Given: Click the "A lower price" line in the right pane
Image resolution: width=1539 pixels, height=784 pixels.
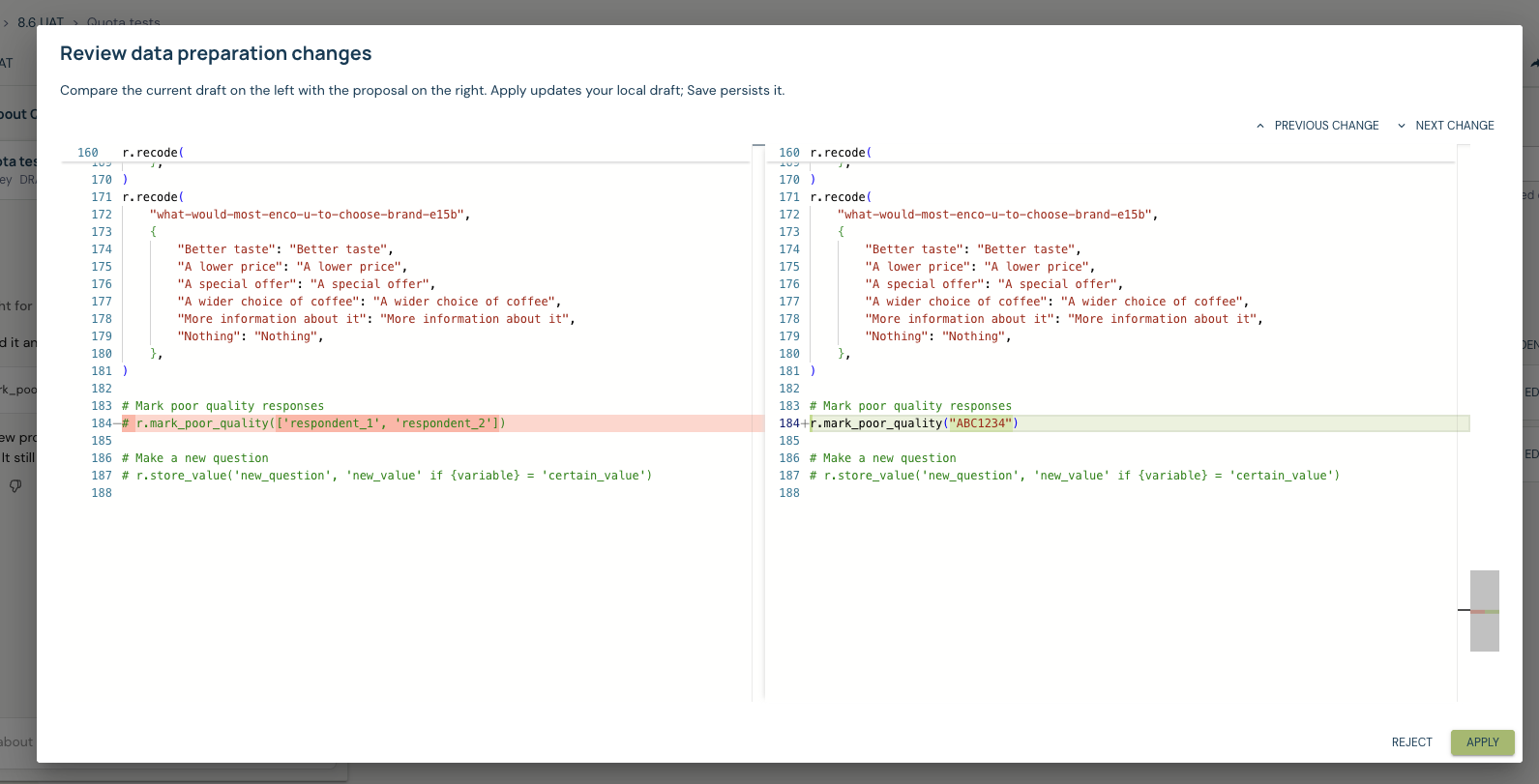Looking at the screenshot, I should (980, 267).
